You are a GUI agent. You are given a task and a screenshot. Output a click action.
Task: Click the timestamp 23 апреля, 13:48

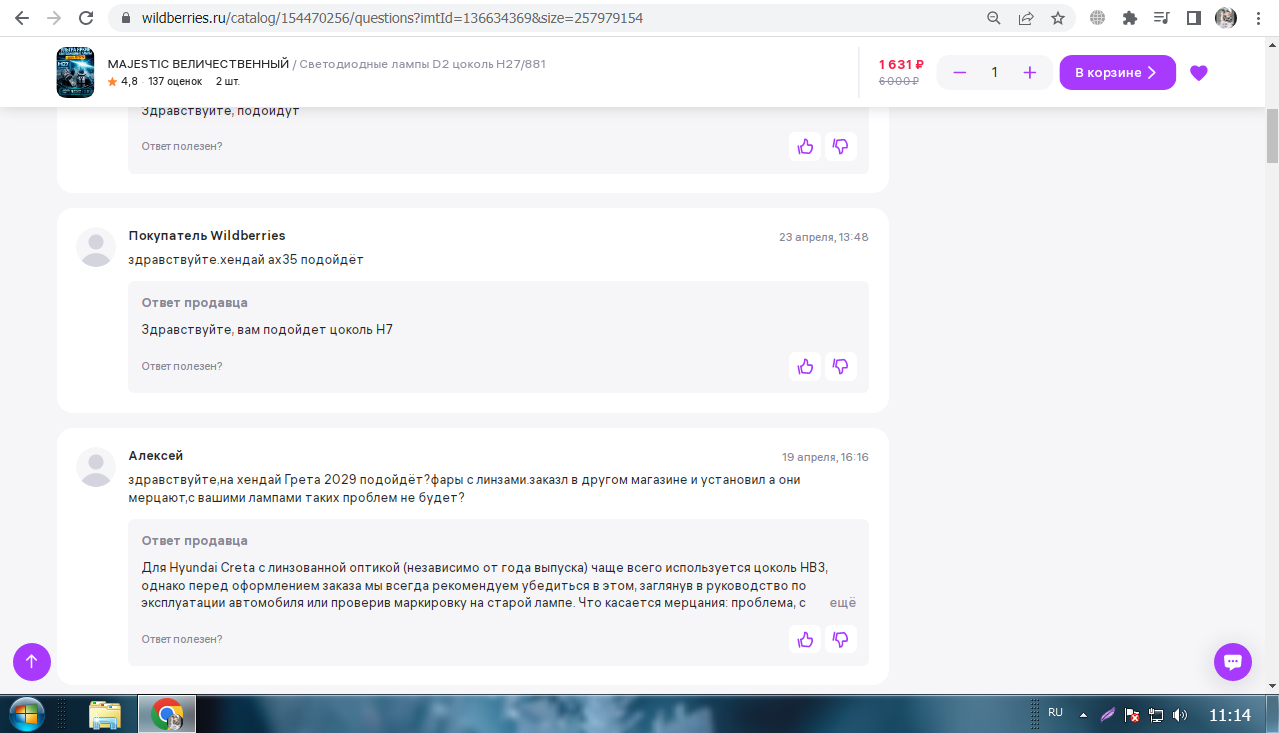click(x=824, y=237)
